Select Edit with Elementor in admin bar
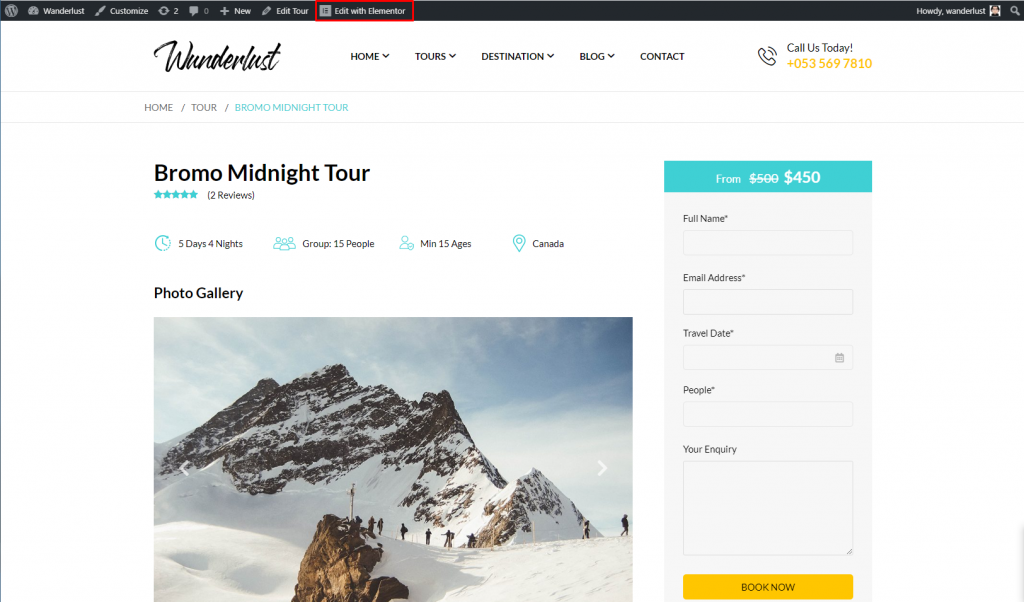 [364, 10]
